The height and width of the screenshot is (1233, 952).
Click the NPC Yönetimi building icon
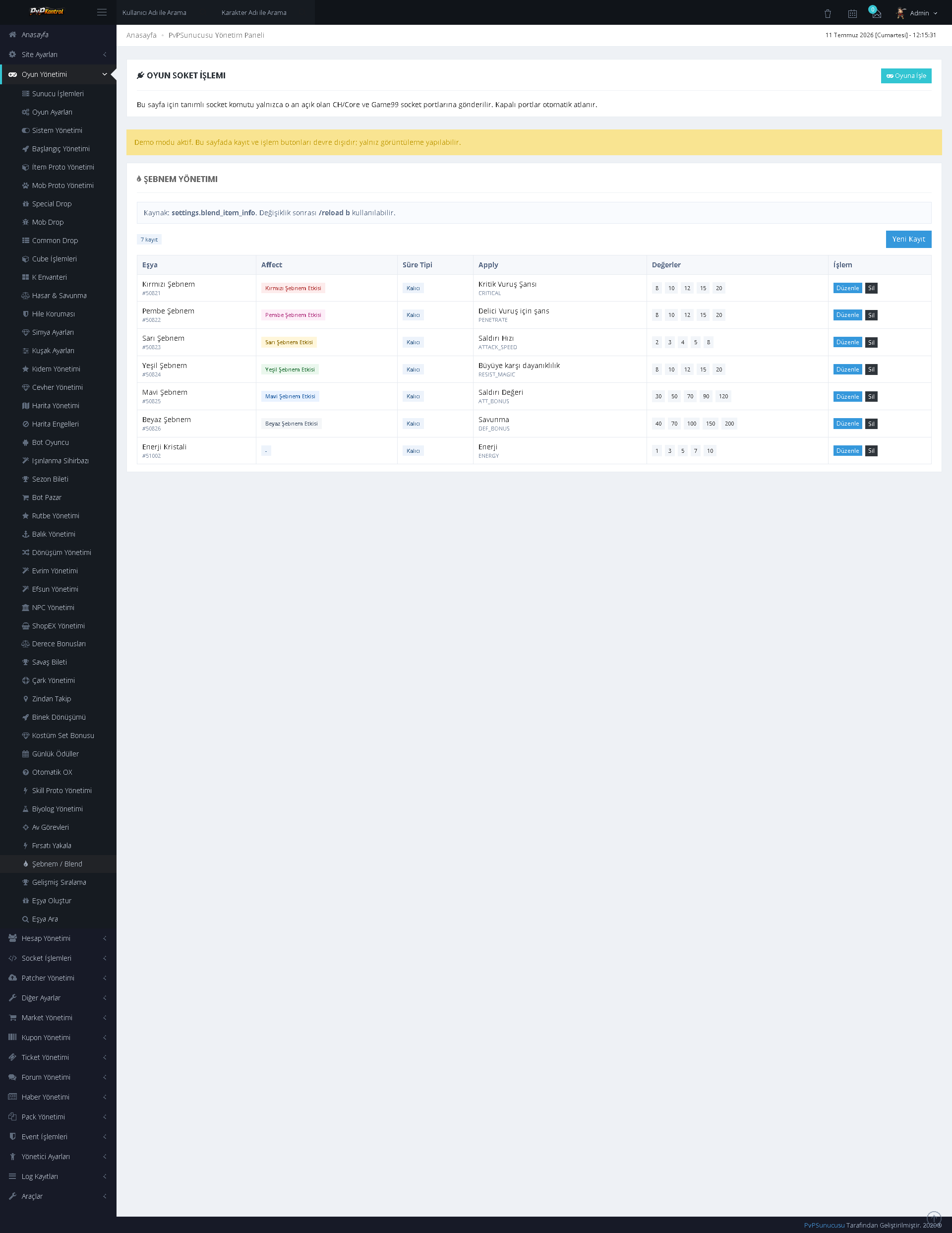(25, 608)
